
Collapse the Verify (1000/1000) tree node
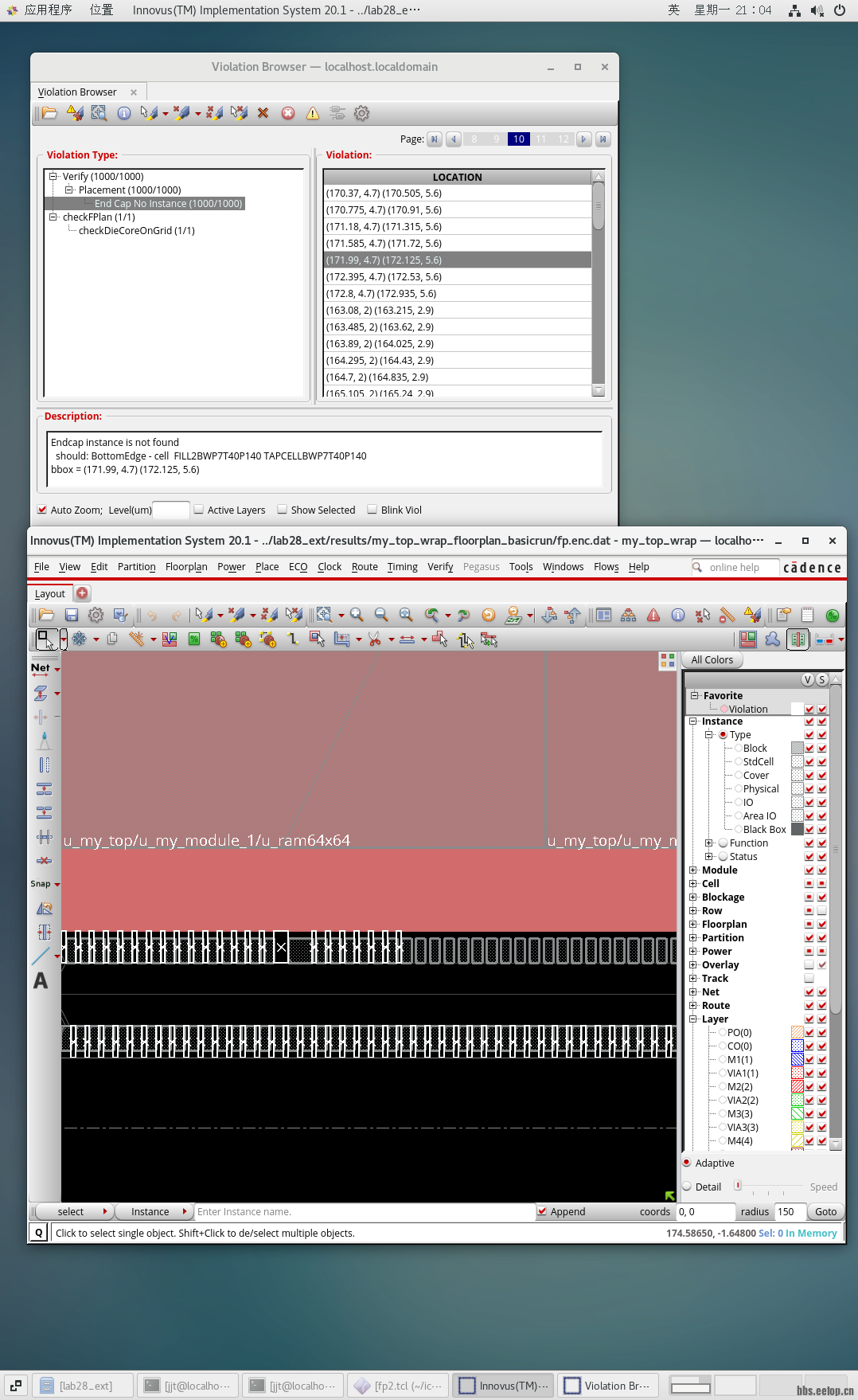pyautogui.click(x=53, y=176)
